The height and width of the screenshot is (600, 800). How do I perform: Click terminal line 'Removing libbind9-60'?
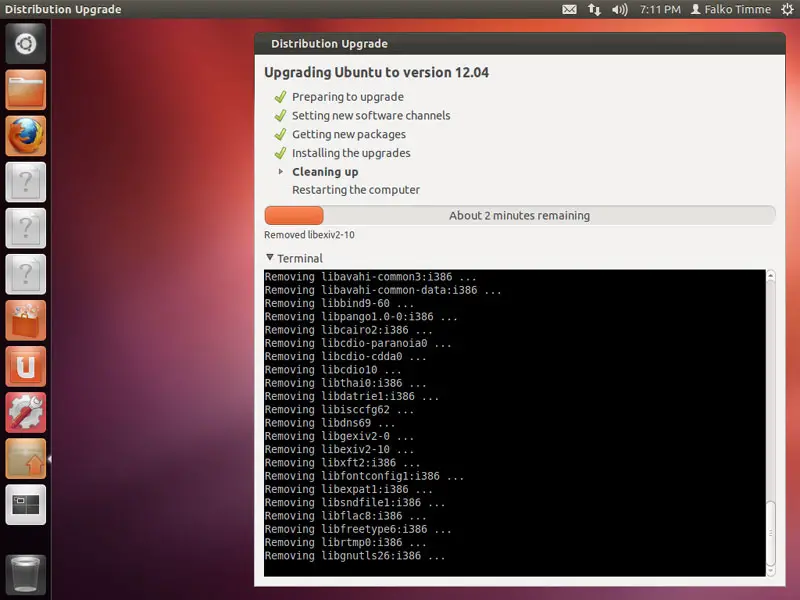click(x=339, y=303)
